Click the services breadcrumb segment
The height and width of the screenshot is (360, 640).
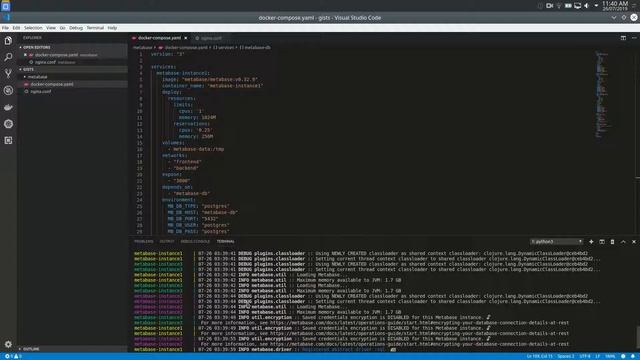[223, 47]
